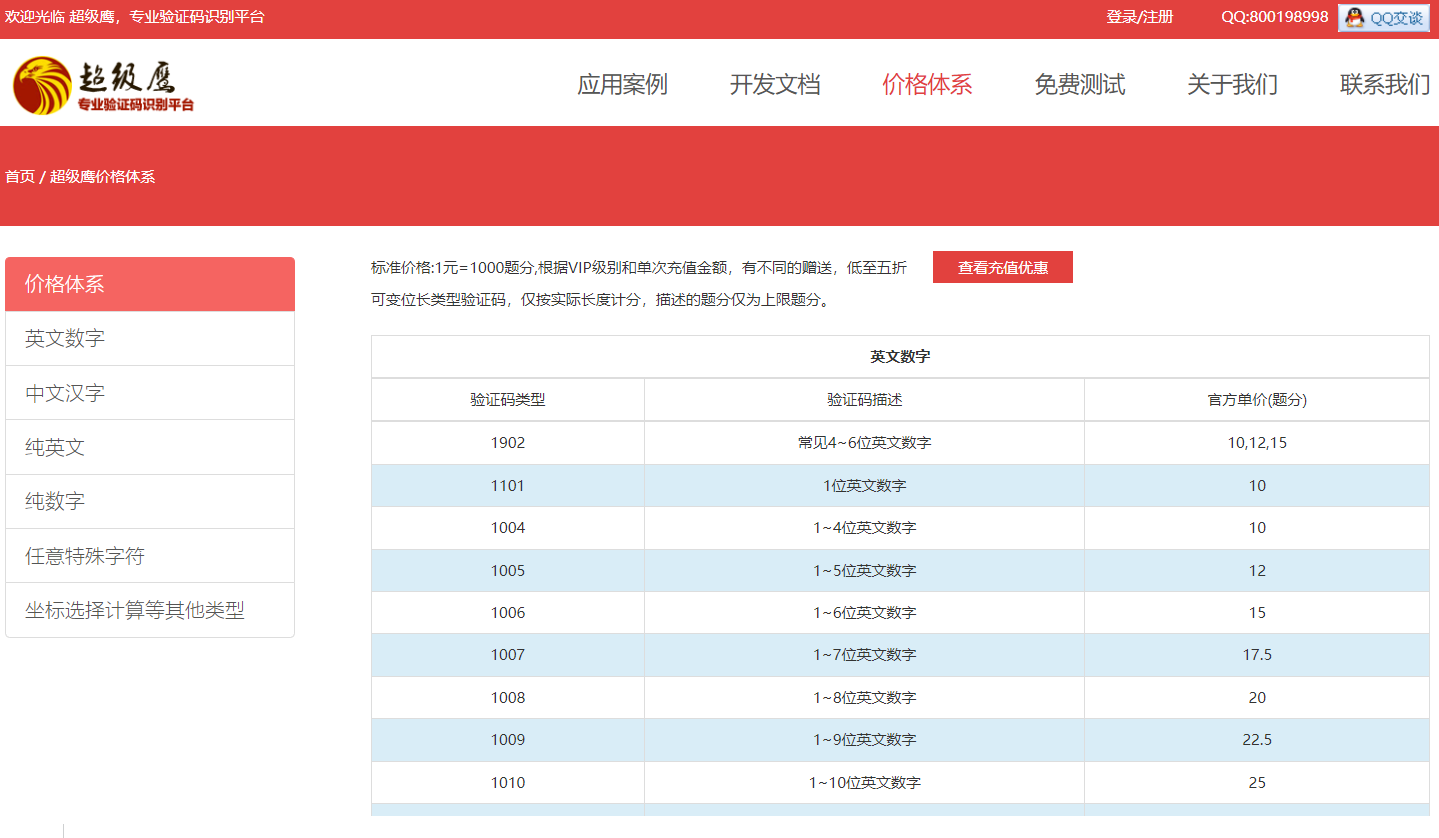Image resolution: width=1439 pixels, height=838 pixels.
Task: Click the 超级鹰 eagle logo
Action: (x=103, y=85)
